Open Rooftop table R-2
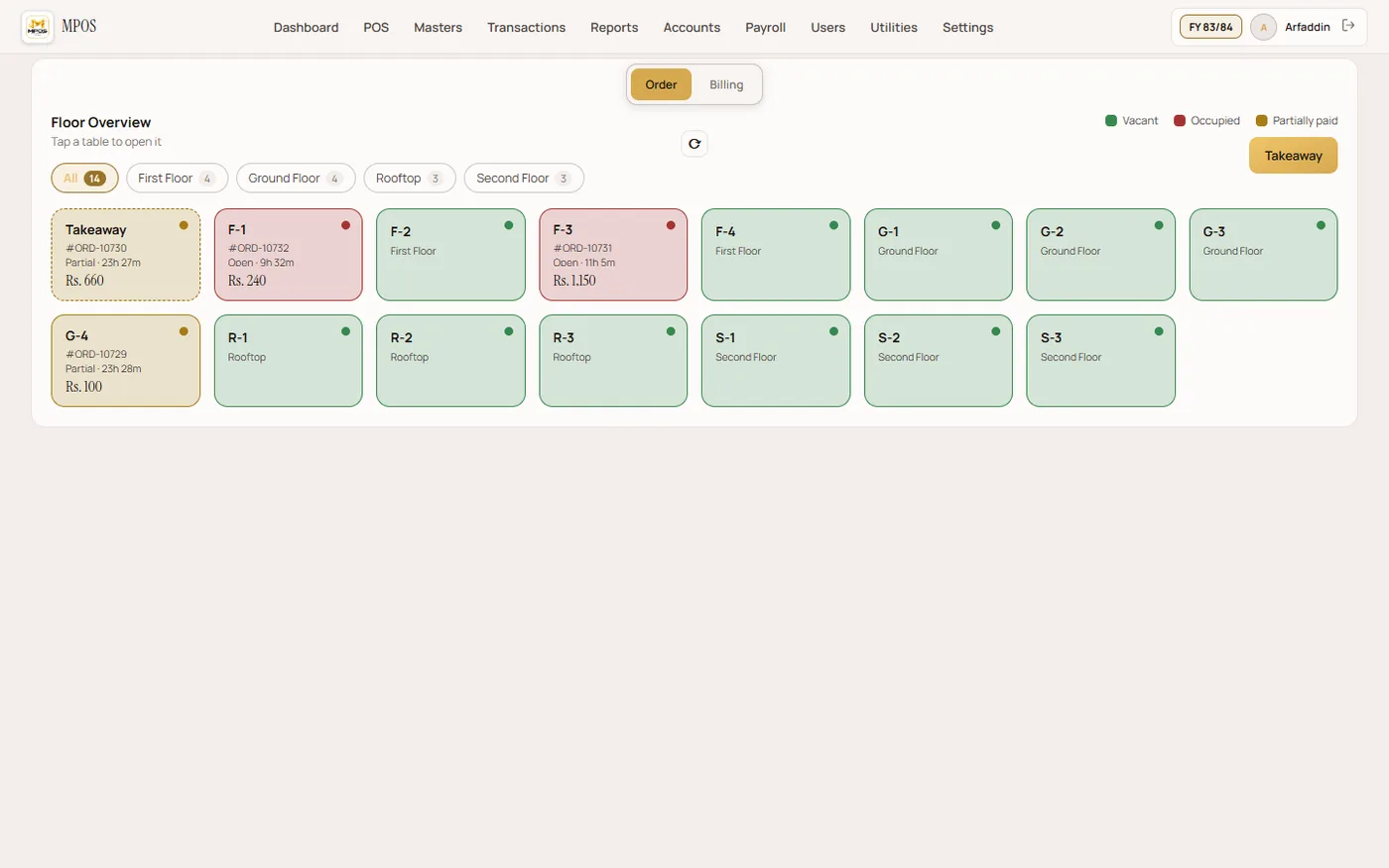Image resolution: width=1389 pixels, height=868 pixels. [450, 361]
